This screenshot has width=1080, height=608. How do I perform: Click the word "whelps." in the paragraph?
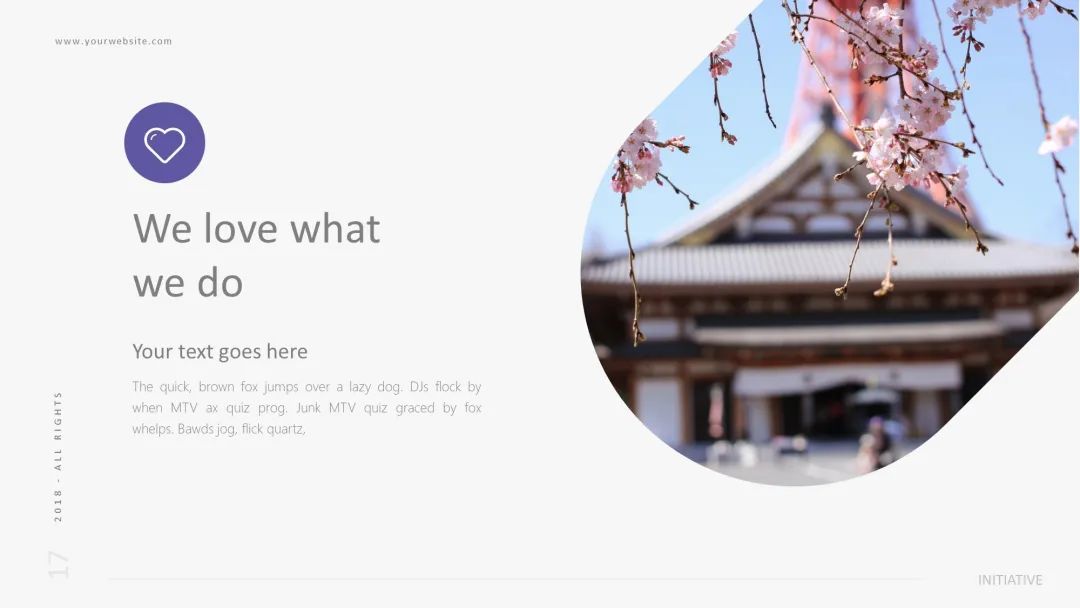[152, 429]
